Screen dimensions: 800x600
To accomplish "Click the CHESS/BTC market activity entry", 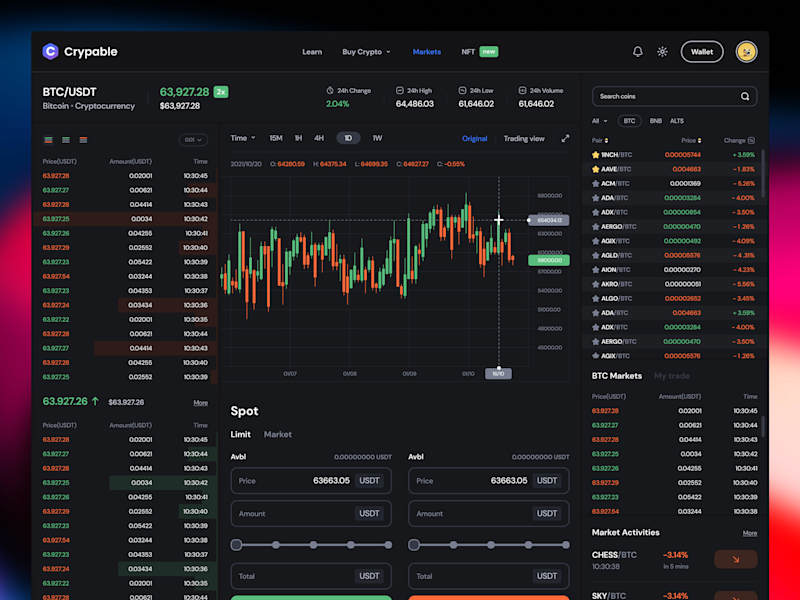I will click(674, 560).
